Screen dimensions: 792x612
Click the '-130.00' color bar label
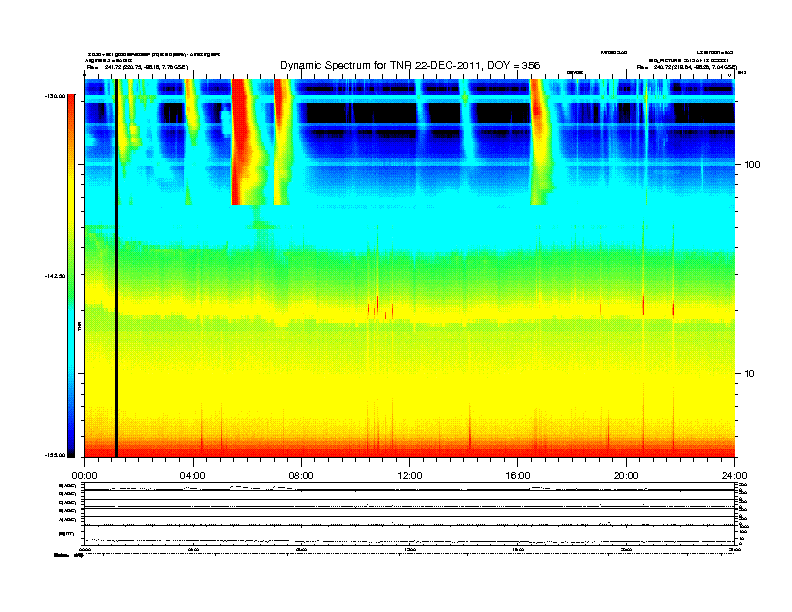tap(56, 96)
